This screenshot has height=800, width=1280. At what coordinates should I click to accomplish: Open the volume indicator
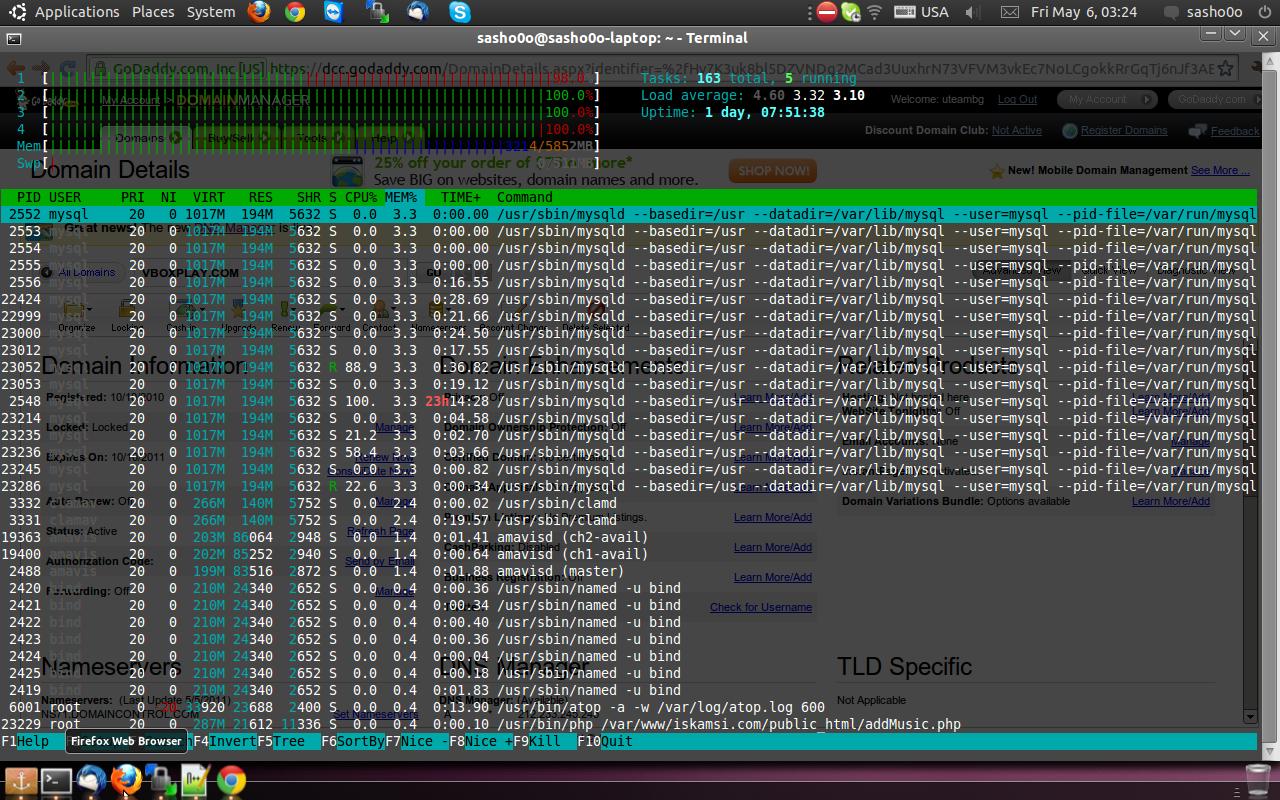[972, 12]
